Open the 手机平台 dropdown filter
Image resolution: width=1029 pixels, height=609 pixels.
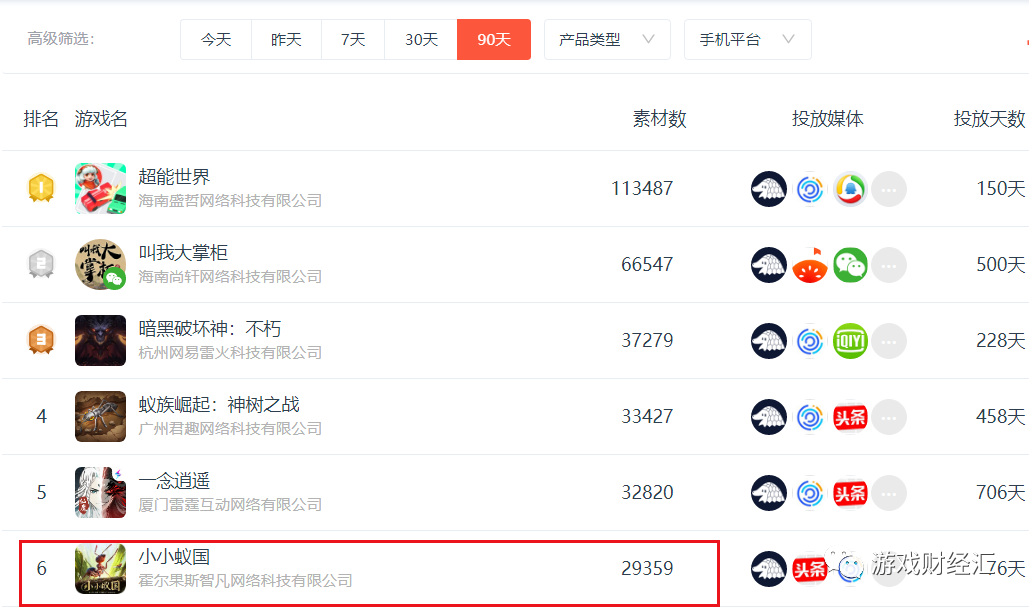(x=747, y=39)
